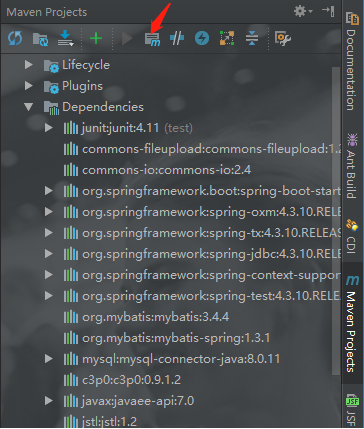The width and height of the screenshot is (364, 429).
Task: Click the Reimport All Maven Projects icon
Action: click(x=15, y=39)
